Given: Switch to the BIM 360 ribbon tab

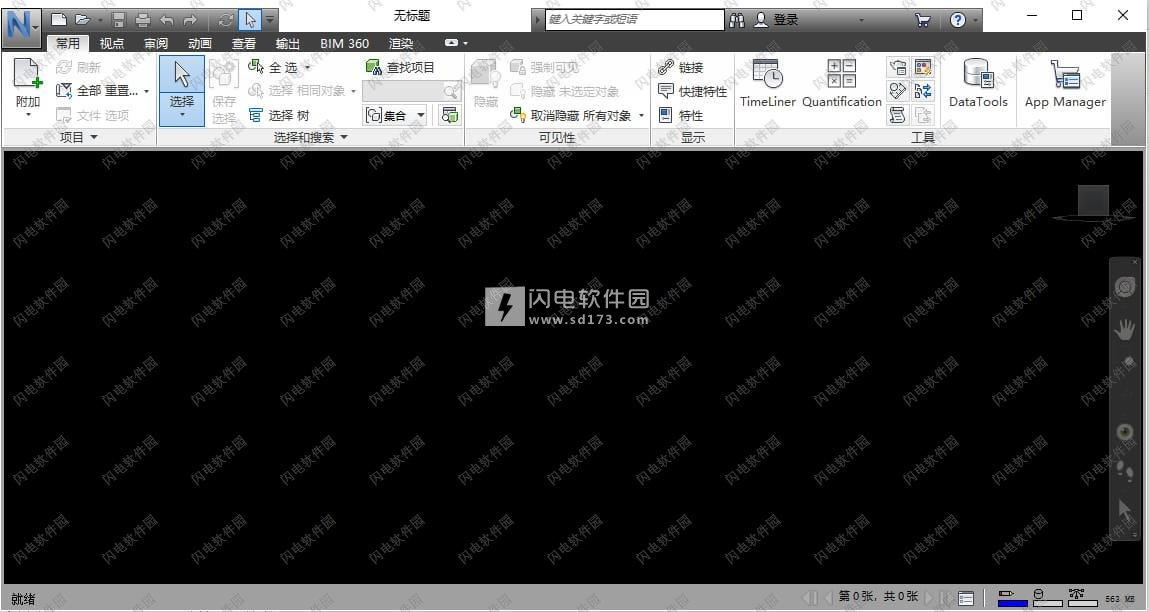Looking at the screenshot, I should tap(344, 43).
